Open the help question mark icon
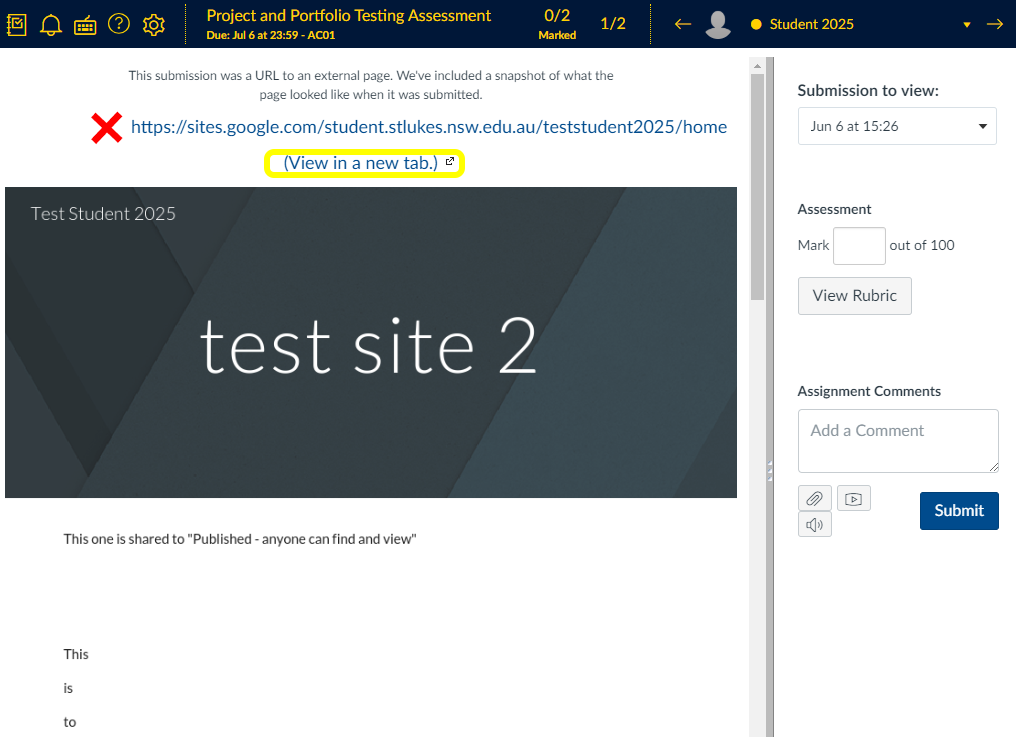Image resolution: width=1016 pixels, height=737 pixels. point(119,24)
